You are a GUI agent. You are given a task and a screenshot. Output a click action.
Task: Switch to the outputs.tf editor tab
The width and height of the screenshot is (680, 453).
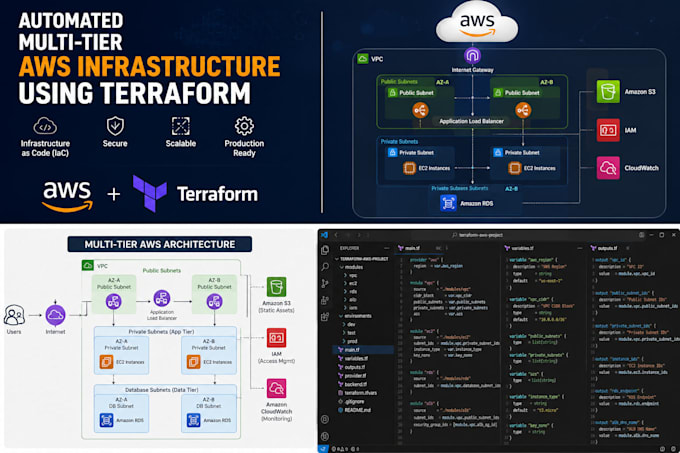[604, 248]
